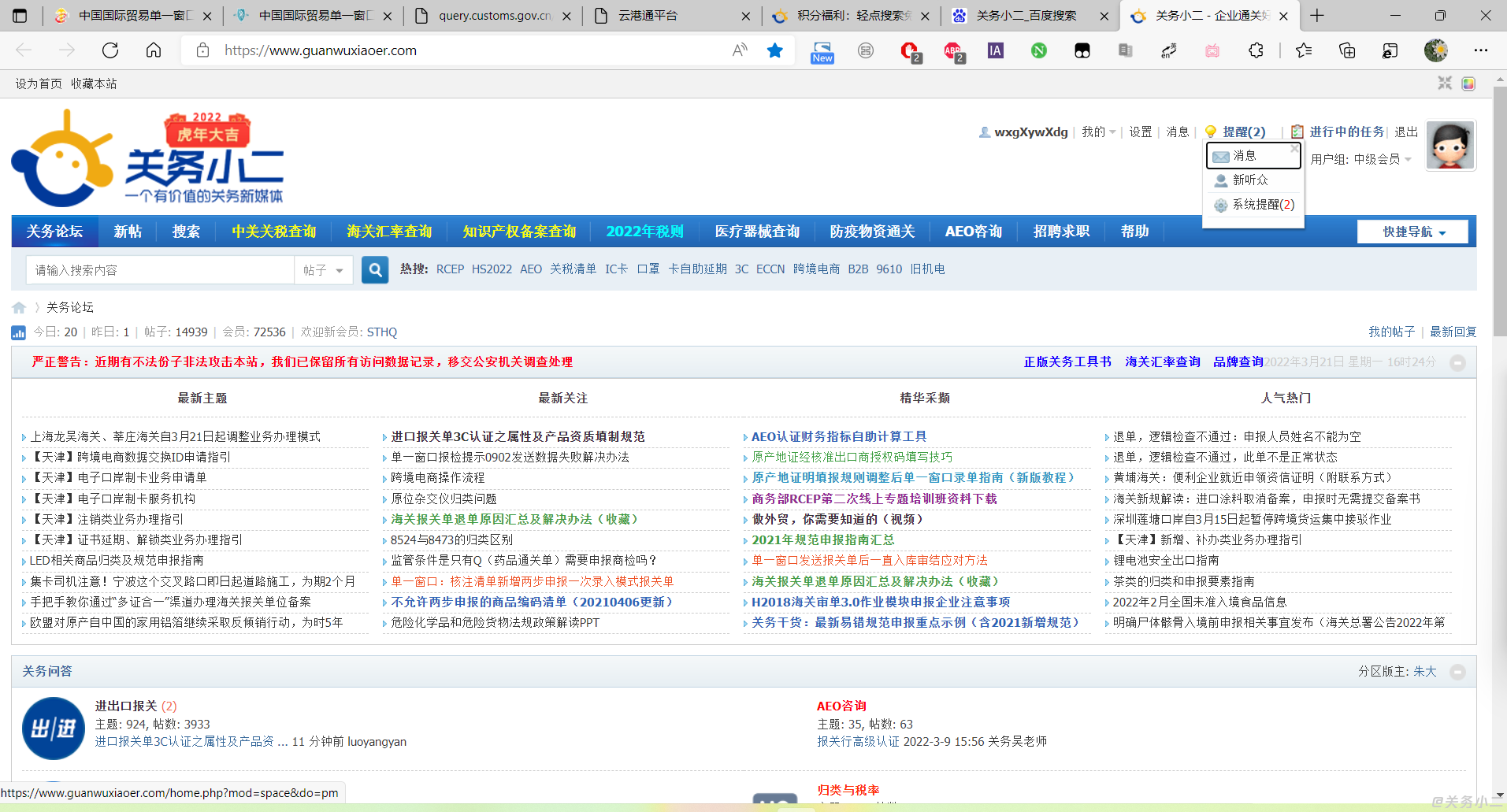
Task: Open the 中美关税查询 nav item
Action: click(x=273, y=232)
